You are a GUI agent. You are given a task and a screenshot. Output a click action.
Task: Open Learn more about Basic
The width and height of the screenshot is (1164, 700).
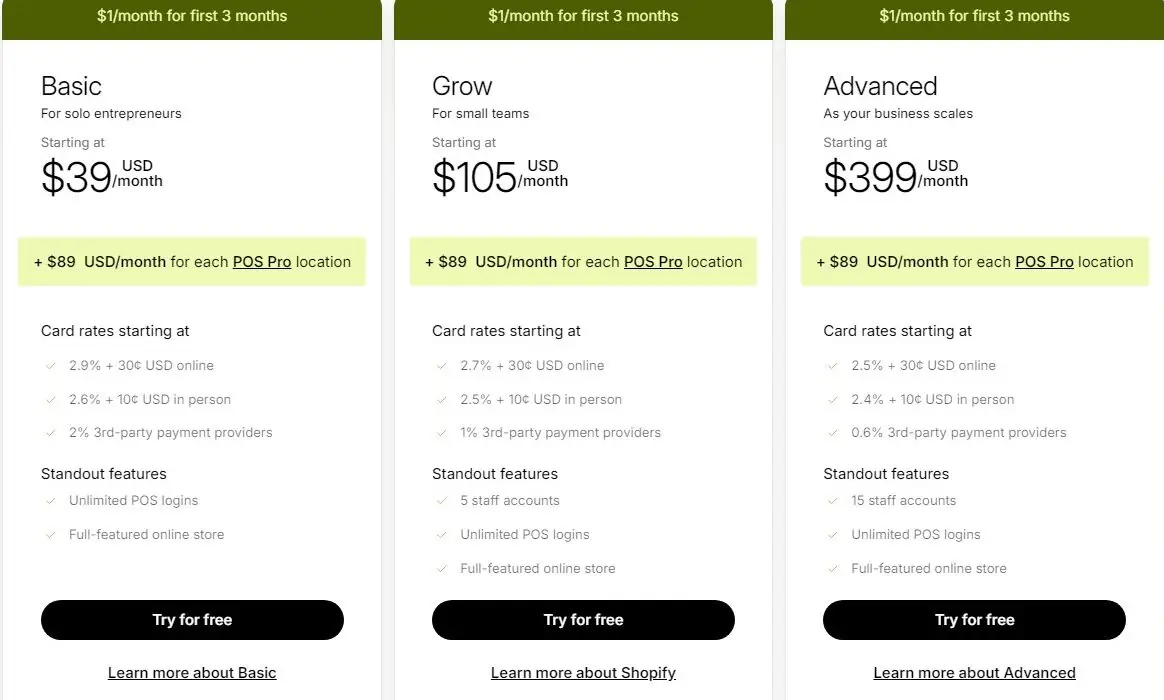coord(192,672)
